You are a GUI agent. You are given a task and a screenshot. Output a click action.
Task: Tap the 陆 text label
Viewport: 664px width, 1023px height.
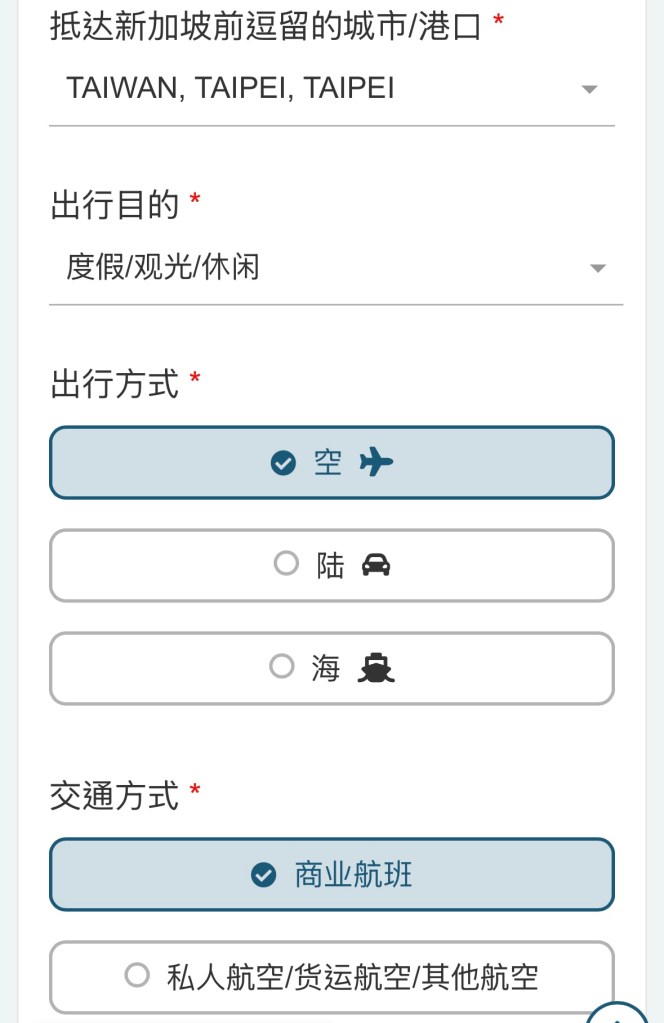330,566
